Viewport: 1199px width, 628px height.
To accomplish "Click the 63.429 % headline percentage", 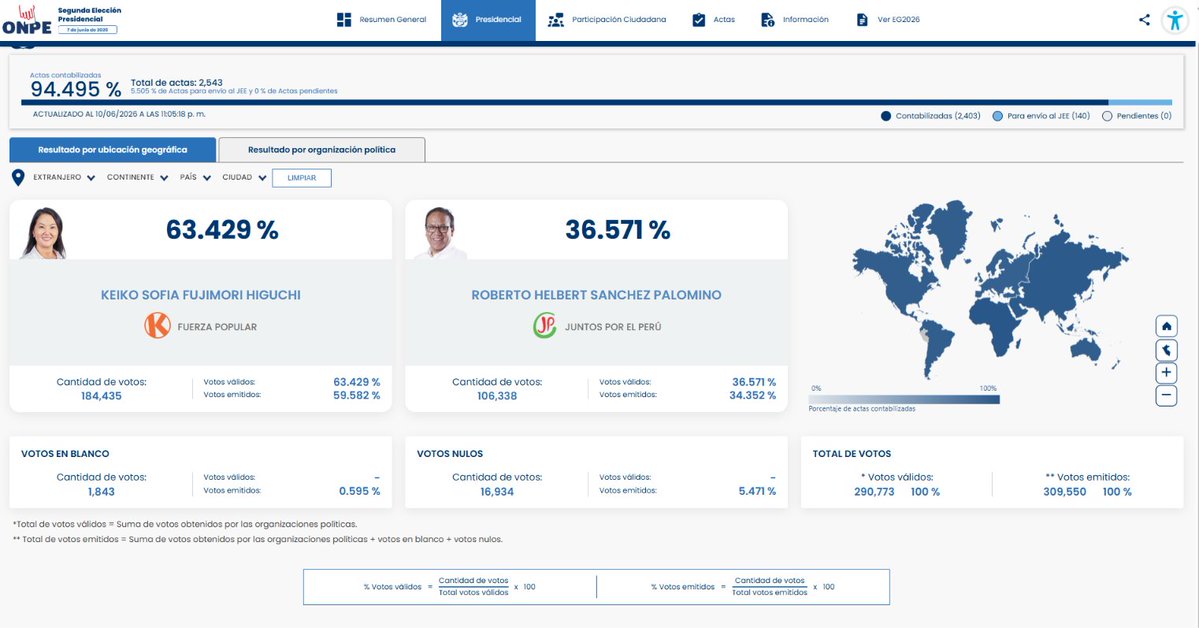I will click(222, 229).
